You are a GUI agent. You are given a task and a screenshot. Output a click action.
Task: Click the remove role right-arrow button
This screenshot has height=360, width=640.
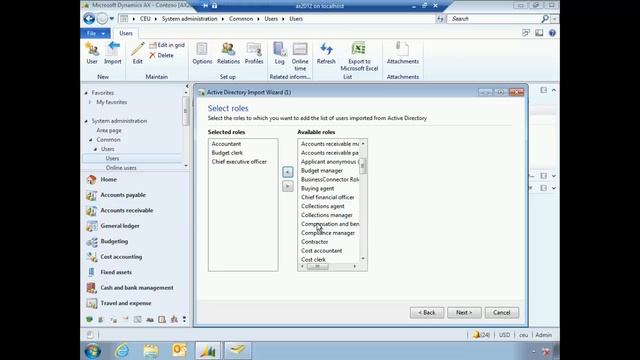click(x=287, y=186)
